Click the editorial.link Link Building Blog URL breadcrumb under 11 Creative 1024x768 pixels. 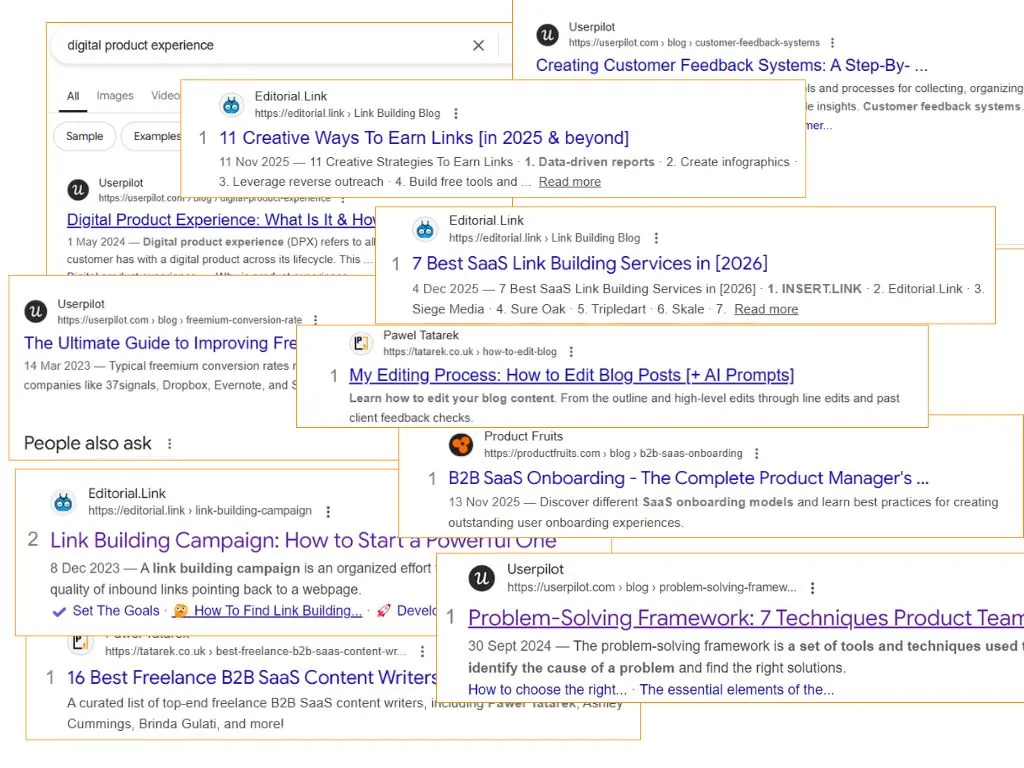[347, 113]
